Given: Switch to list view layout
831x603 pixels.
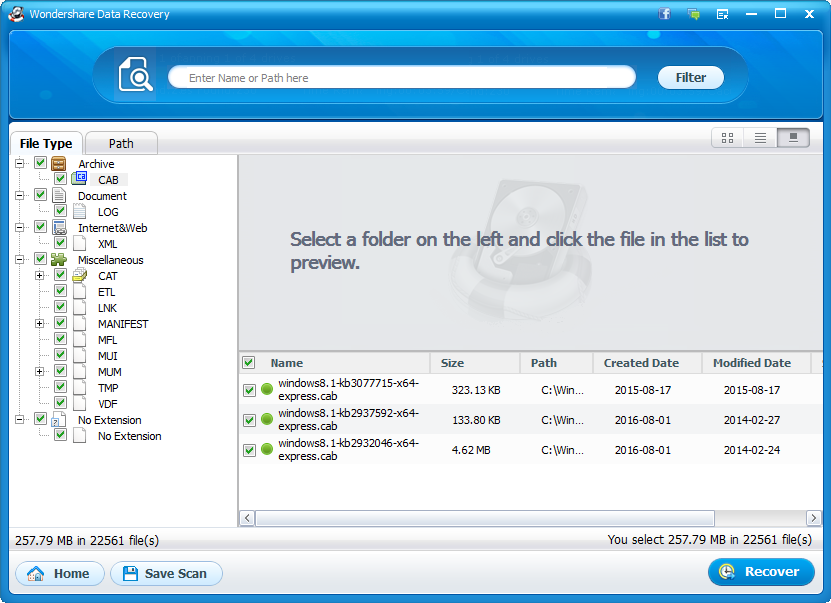Looking at the screenshot, I should [760, 138].
